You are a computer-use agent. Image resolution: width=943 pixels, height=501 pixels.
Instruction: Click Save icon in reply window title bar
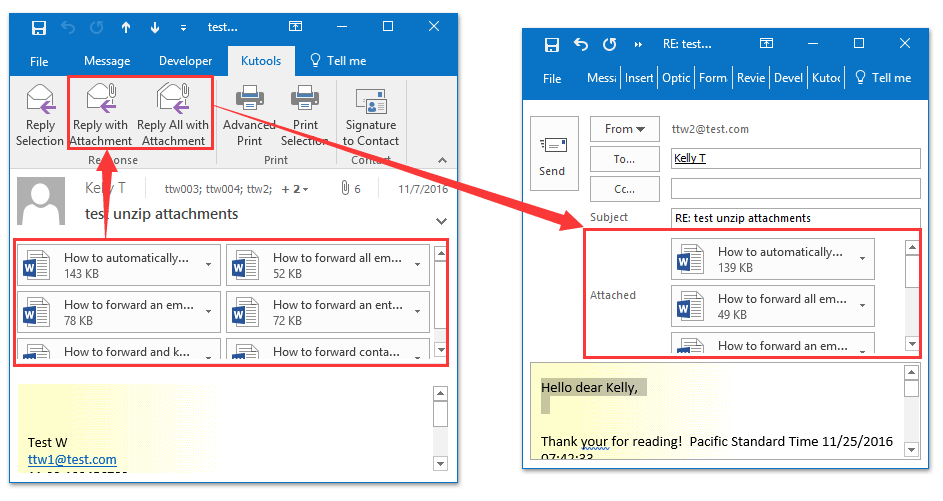tap(551, 44)
